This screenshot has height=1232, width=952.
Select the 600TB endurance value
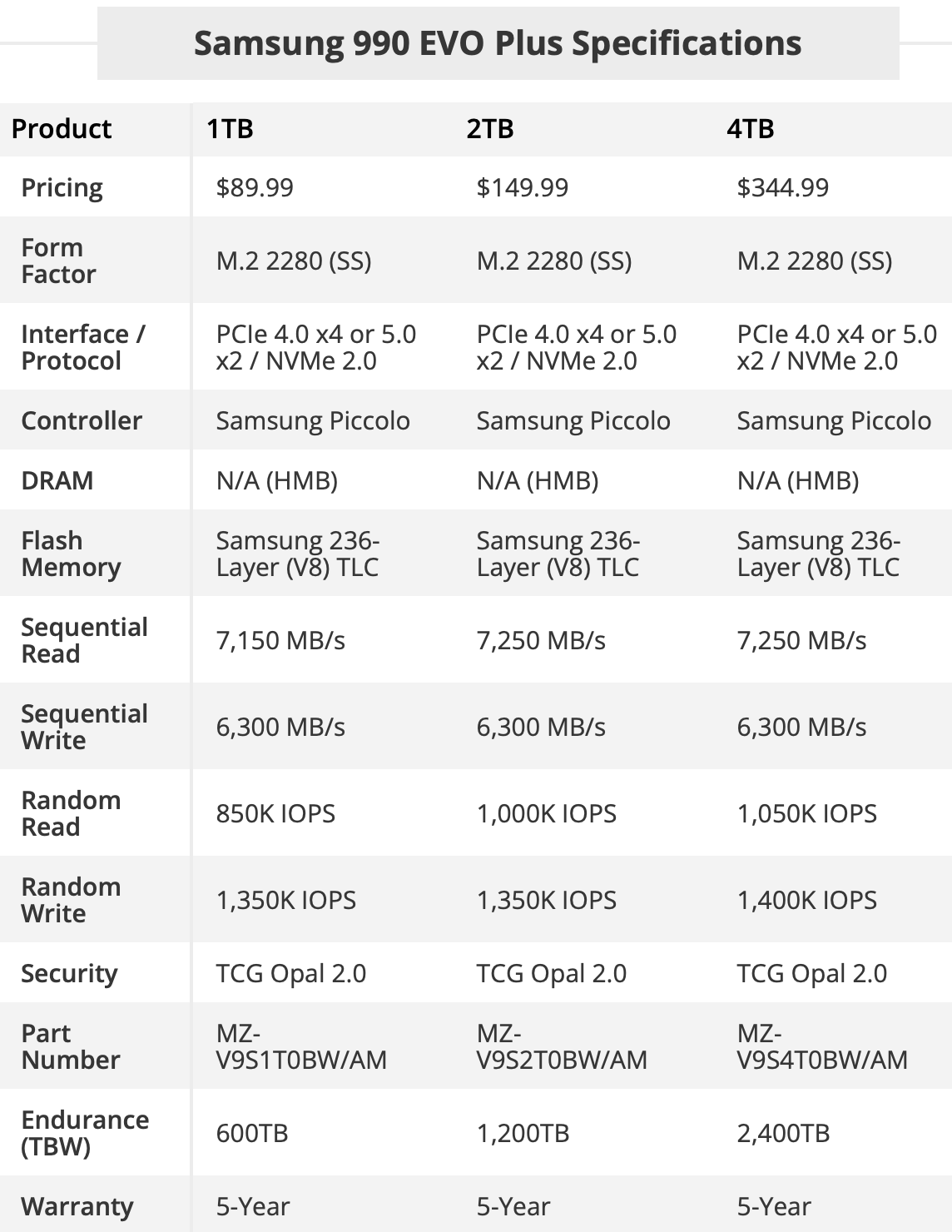pos(252,1133)
